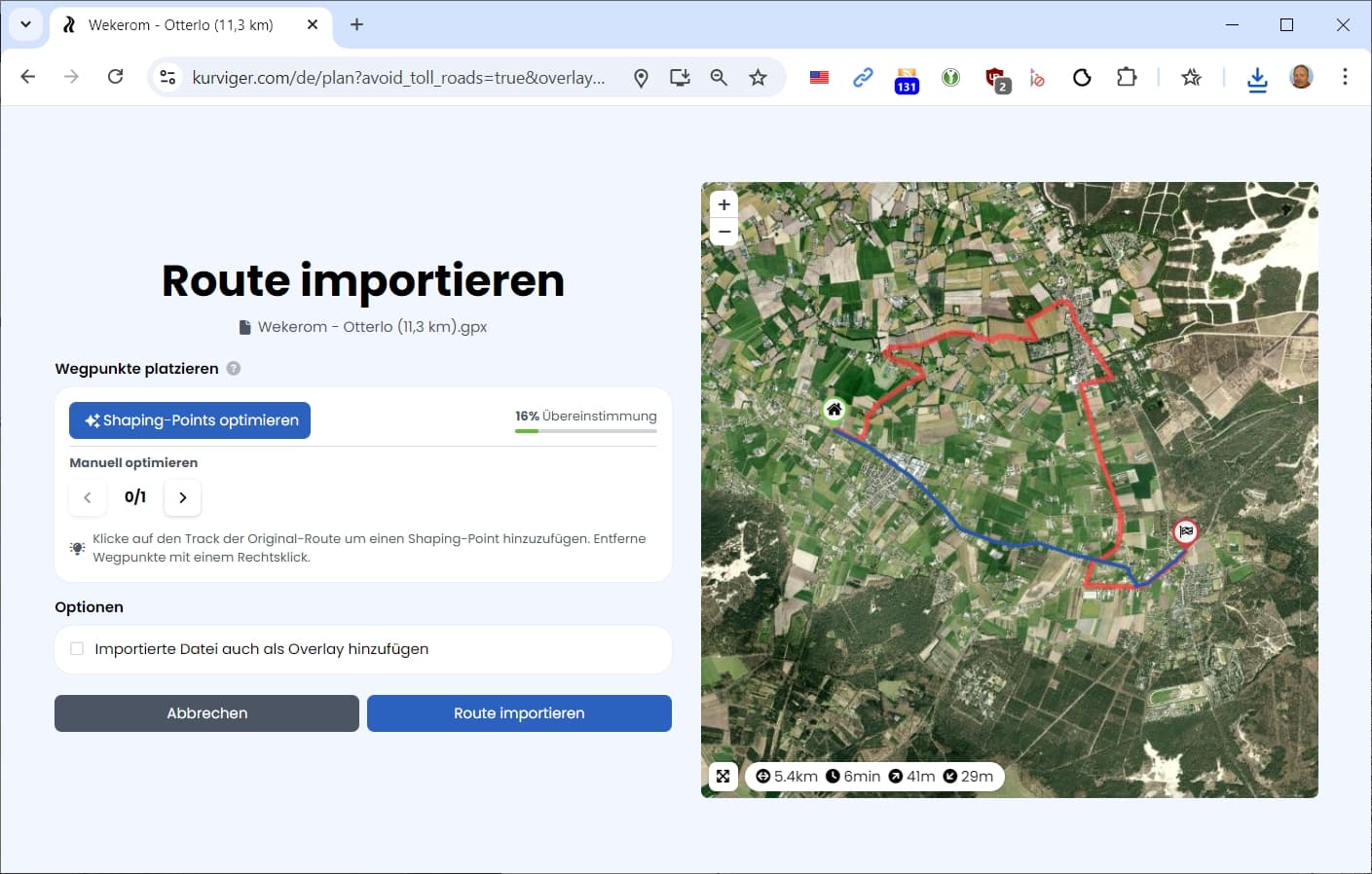The width and height of the screenshot is (1372, 874).
Task: Zoom out on the map preview
Action: pyautogui.click(x=723, y=232)
